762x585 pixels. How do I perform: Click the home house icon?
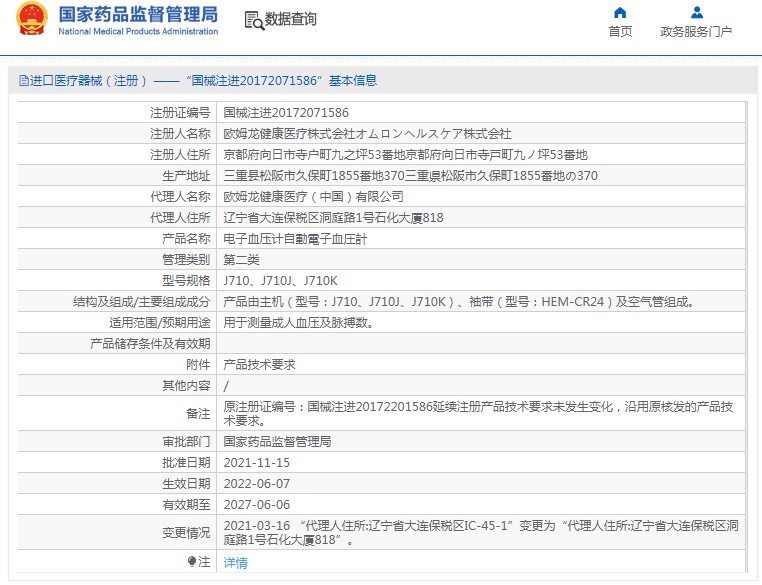pos(620,13)
